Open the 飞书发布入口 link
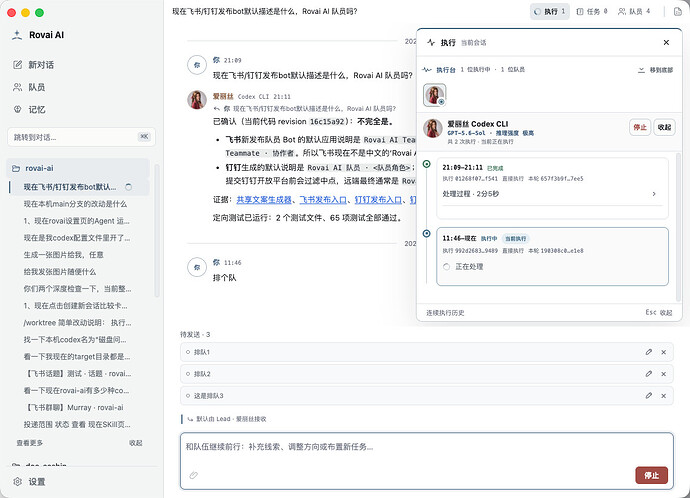 coord(323,200)
